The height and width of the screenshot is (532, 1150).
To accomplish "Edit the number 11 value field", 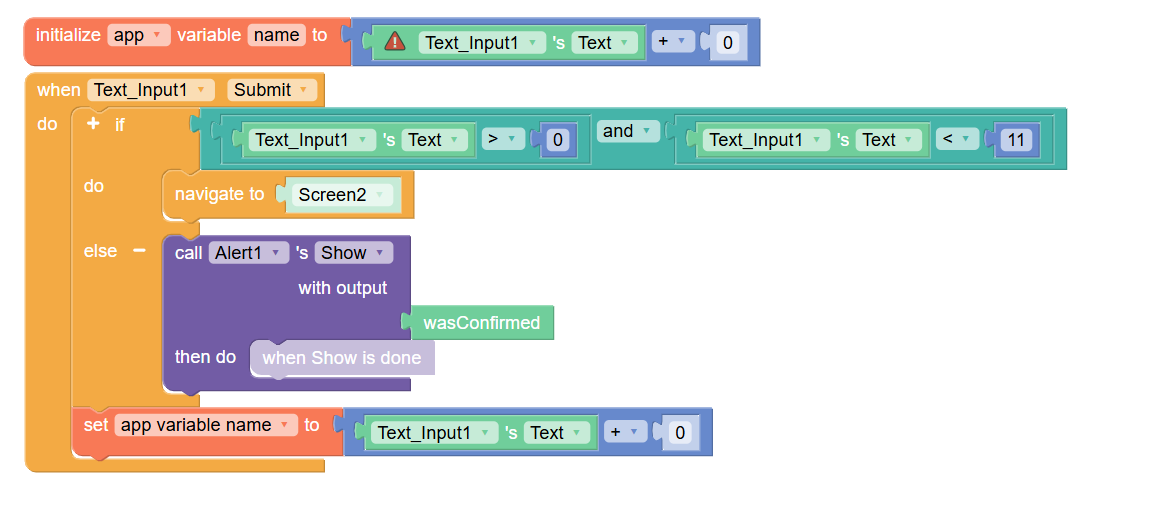I will [1016, 140].
